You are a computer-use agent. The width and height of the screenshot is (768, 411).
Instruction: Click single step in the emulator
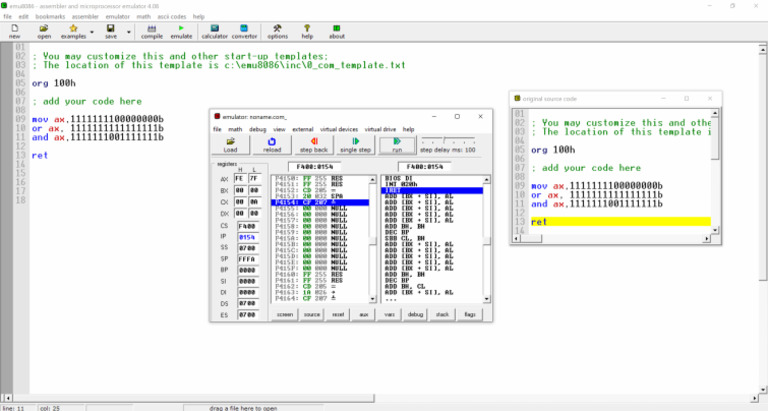click(x=355, y=145)
